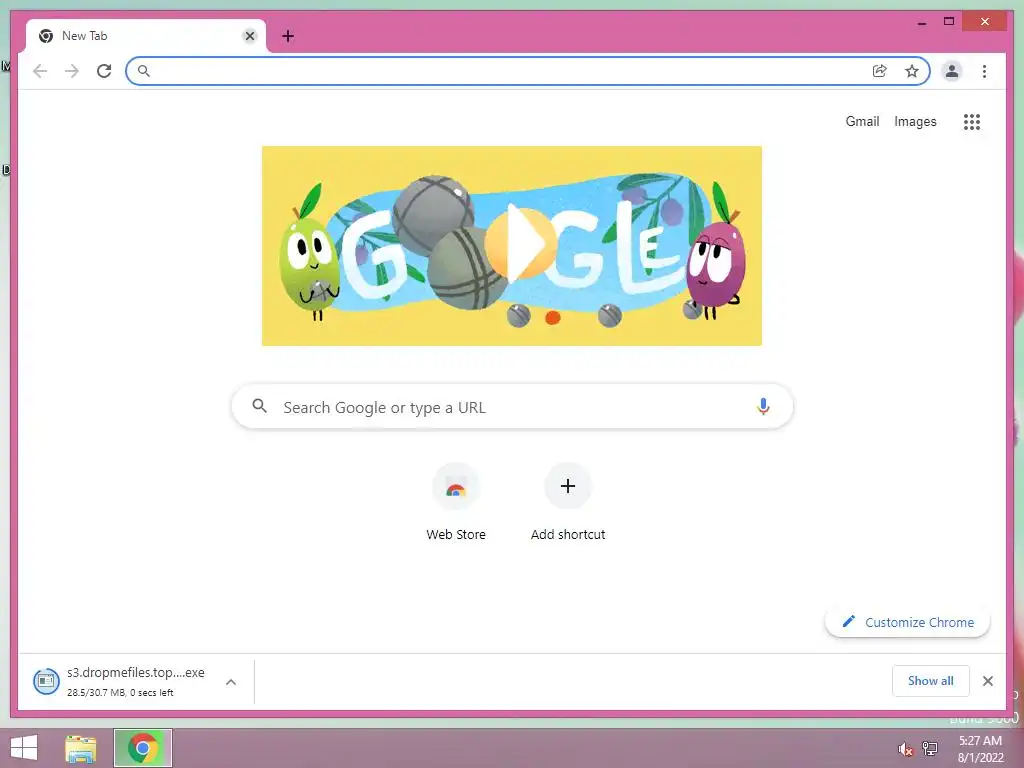Open the Chrome profile avatar

point(952,71)
